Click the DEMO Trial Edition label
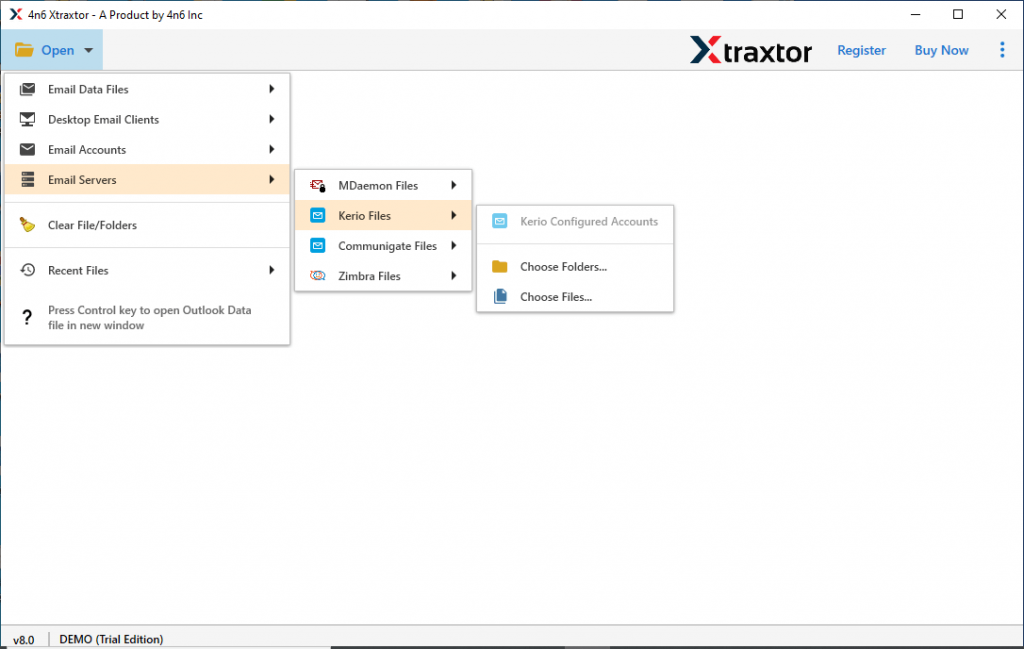Screen dimensions: 1024x649 coord(111,638)
